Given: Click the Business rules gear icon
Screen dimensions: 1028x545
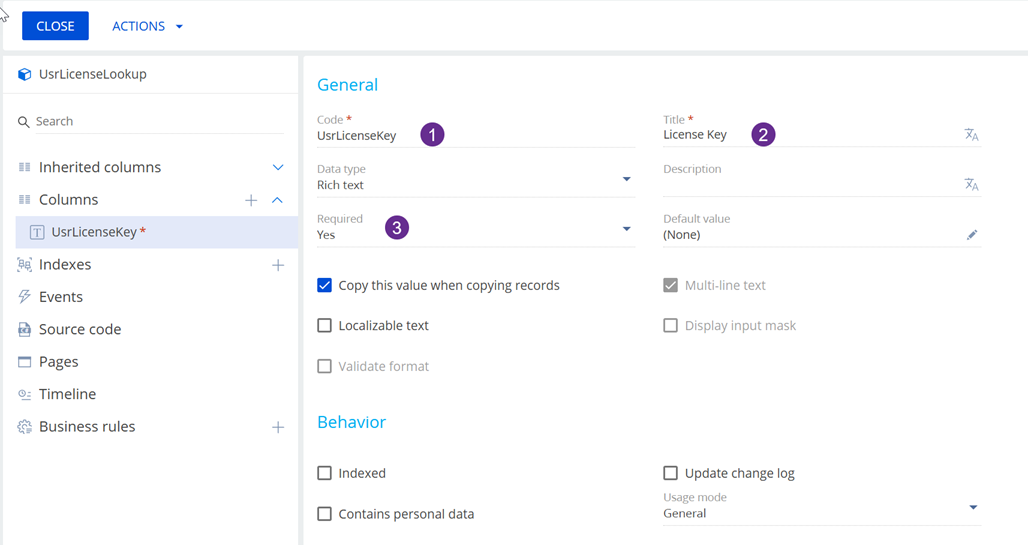Looking at the screenshot, I should click(24, 426).
